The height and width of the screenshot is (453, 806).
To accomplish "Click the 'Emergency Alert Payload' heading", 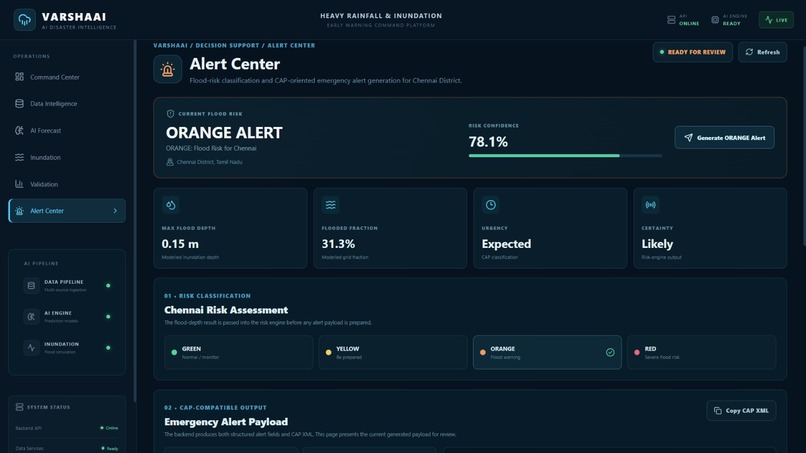I will pyautogui.click(x=226, y=422).
